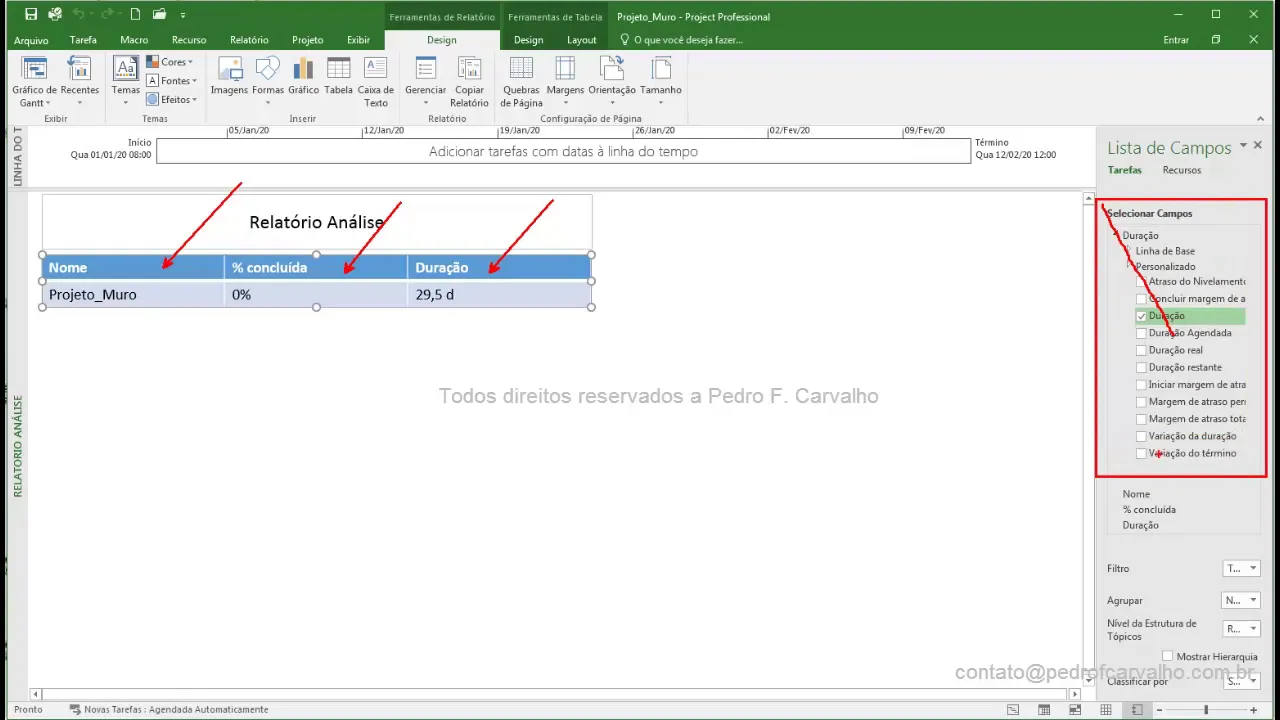Click the Relatório Análise title text
The image size is (1280, 720).
(x=316, y=222)
